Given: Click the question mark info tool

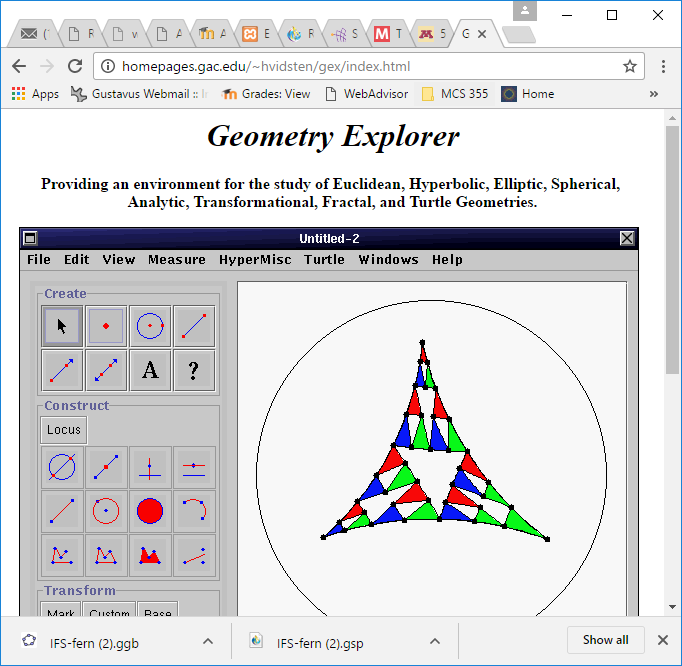Looking at the screenshot, I should 194,371.
